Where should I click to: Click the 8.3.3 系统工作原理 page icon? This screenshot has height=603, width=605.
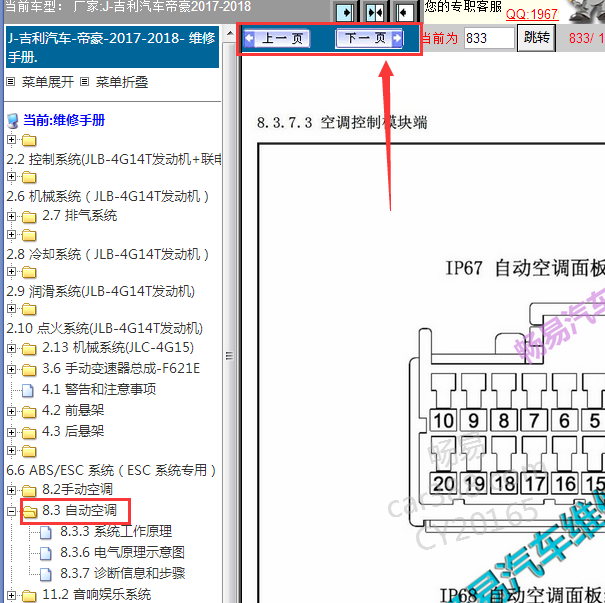click(x=46, y=532)
